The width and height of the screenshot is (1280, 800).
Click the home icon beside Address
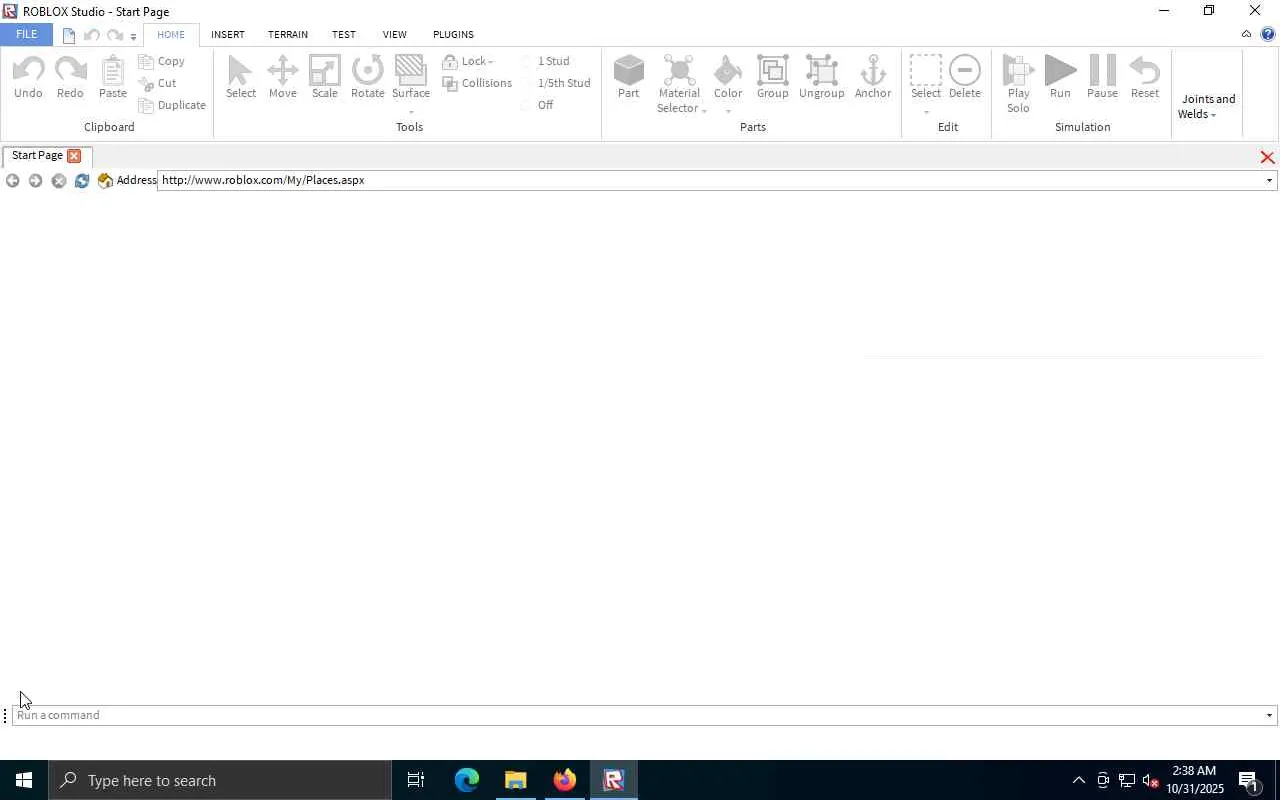click(x=105, y=181)
